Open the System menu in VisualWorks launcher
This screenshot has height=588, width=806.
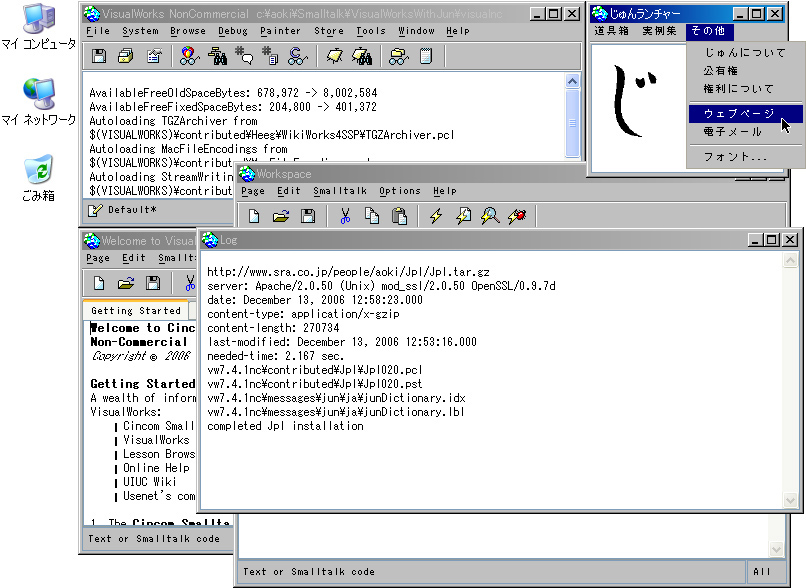pos(140,31)
